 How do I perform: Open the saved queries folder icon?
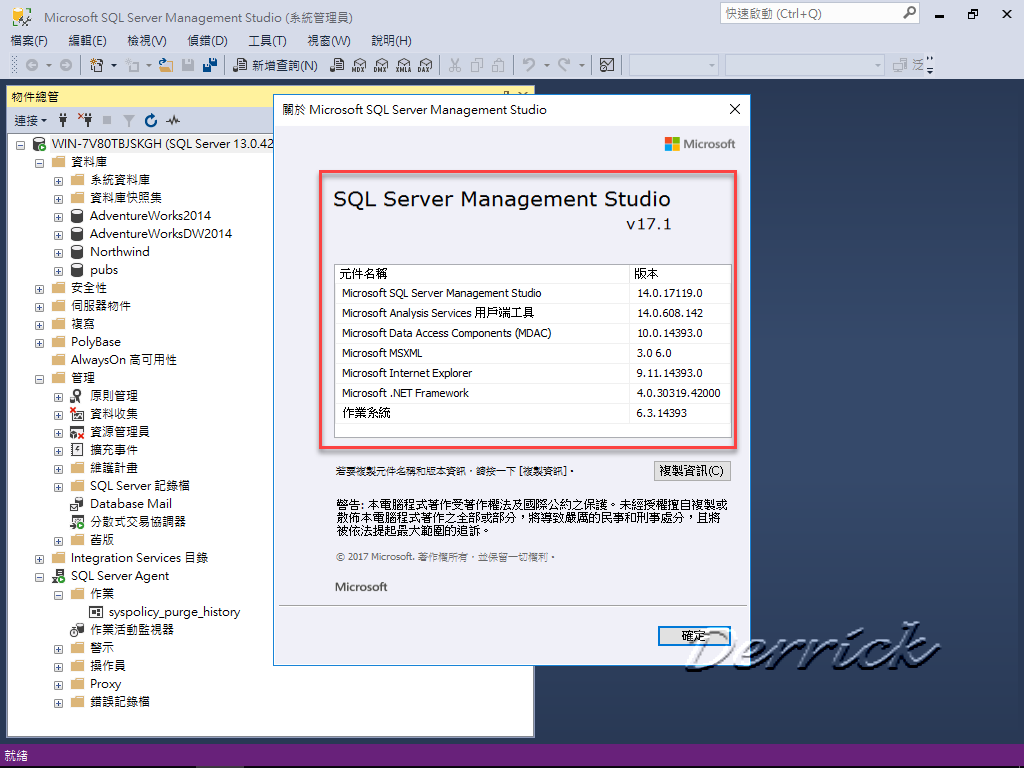(167, 65)
